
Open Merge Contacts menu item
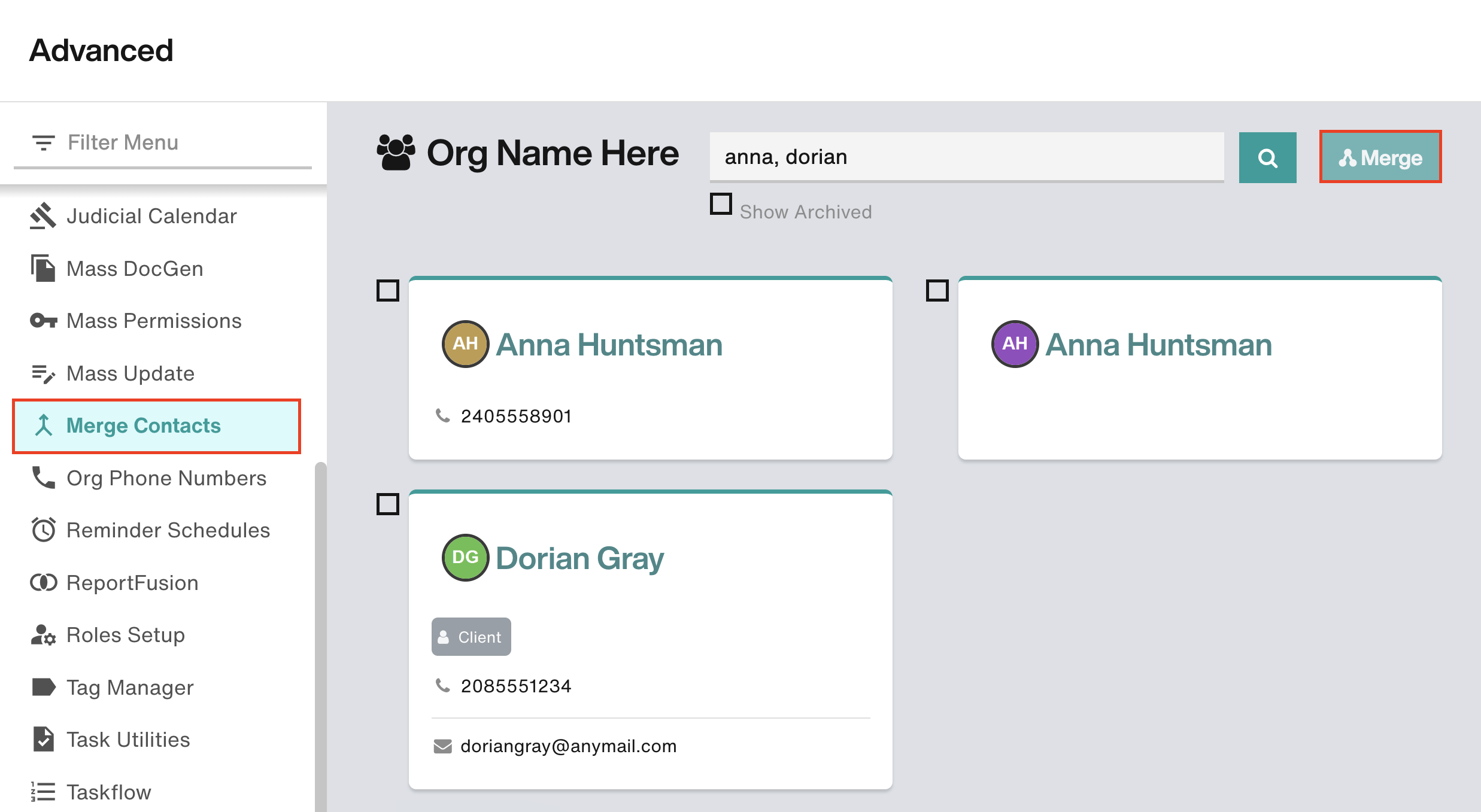pos(144,425)
